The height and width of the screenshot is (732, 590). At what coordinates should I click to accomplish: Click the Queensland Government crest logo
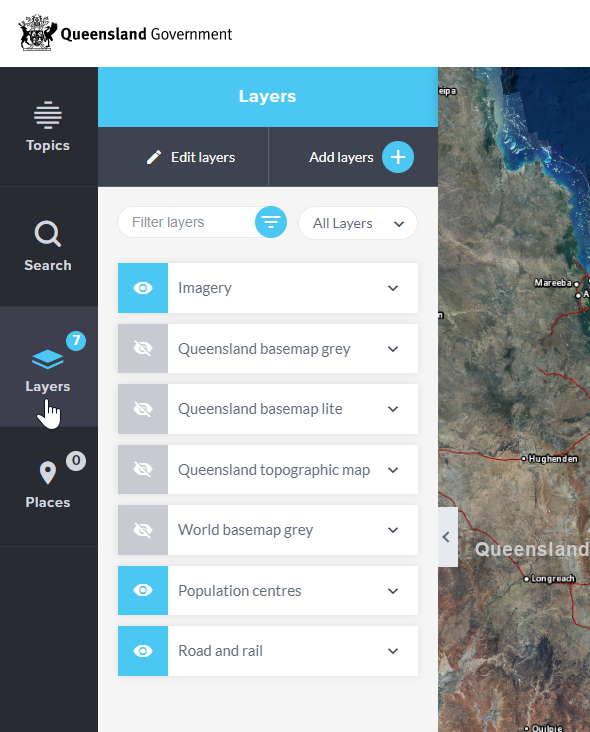pyautogui.click(x=37, y=33)
